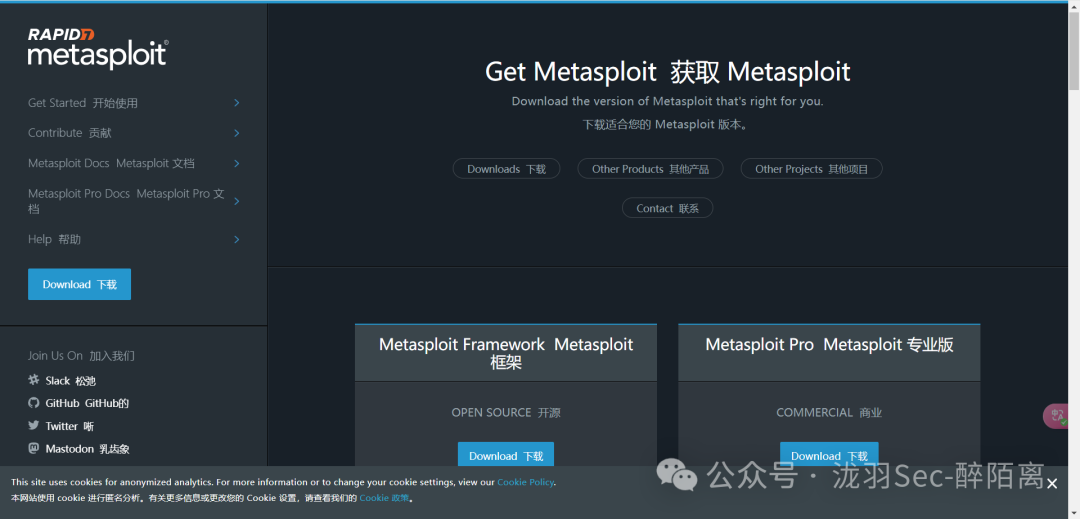Select the Contact pill button

tap(667, 208)
